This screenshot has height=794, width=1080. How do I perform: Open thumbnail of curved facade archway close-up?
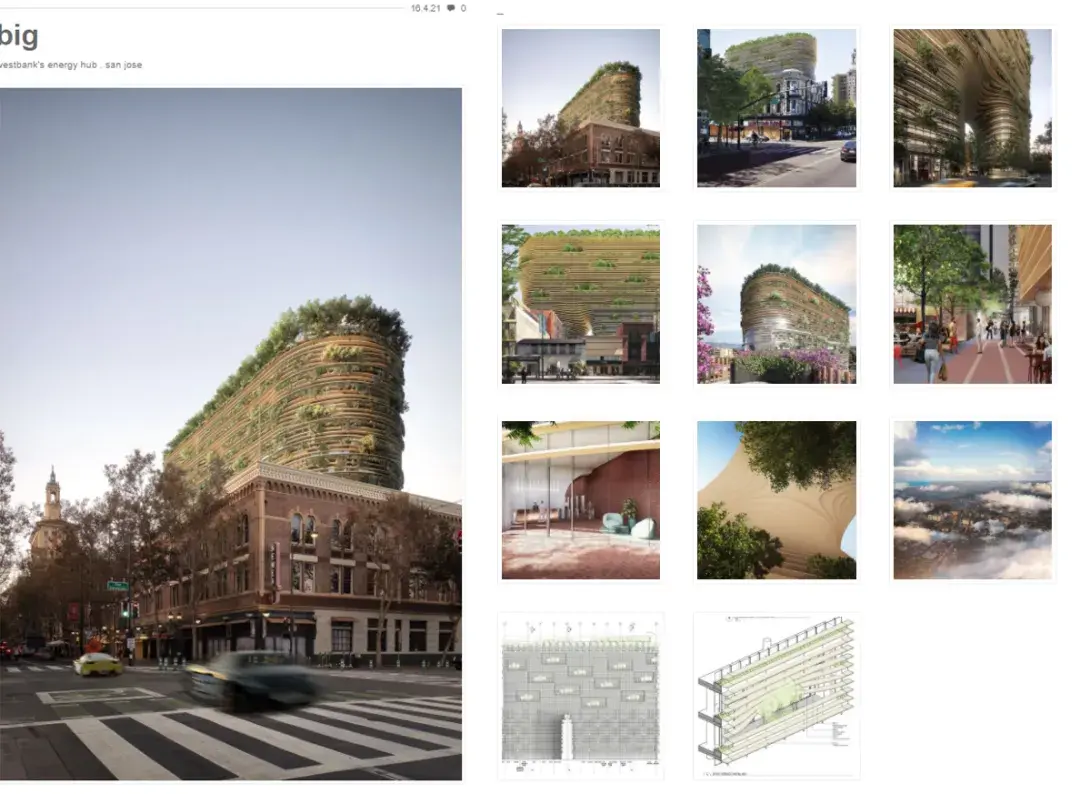click(973, 108)
